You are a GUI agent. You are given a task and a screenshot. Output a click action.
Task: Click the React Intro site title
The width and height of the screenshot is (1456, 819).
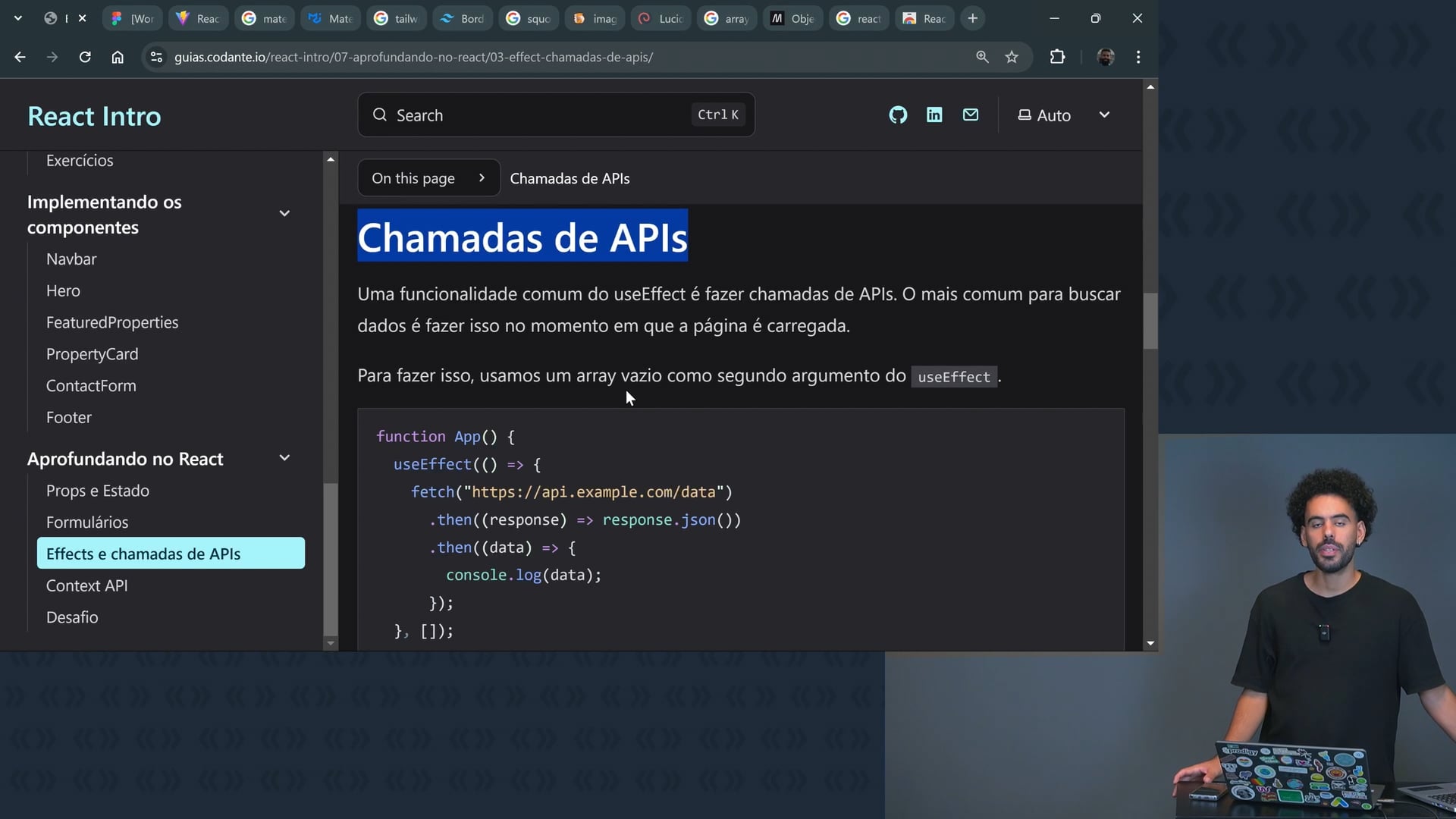(95, 116)
